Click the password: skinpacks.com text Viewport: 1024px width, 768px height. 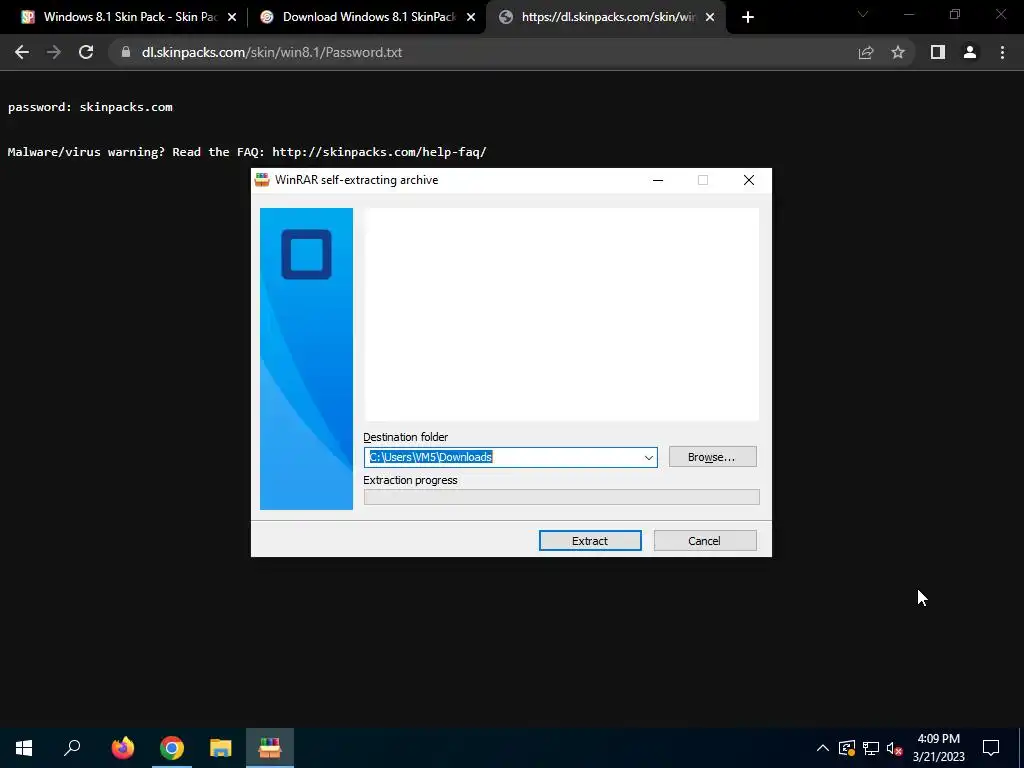tap(90, 107)
